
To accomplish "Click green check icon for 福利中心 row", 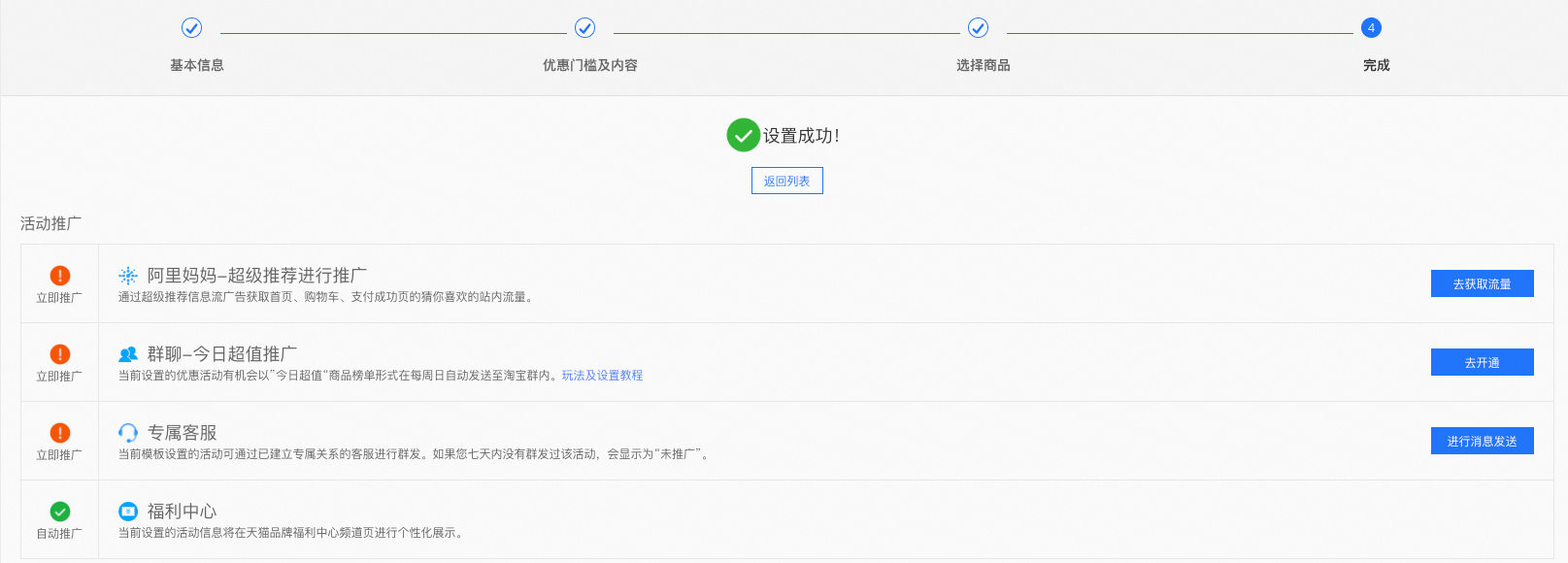I will [x=59, y=512].
